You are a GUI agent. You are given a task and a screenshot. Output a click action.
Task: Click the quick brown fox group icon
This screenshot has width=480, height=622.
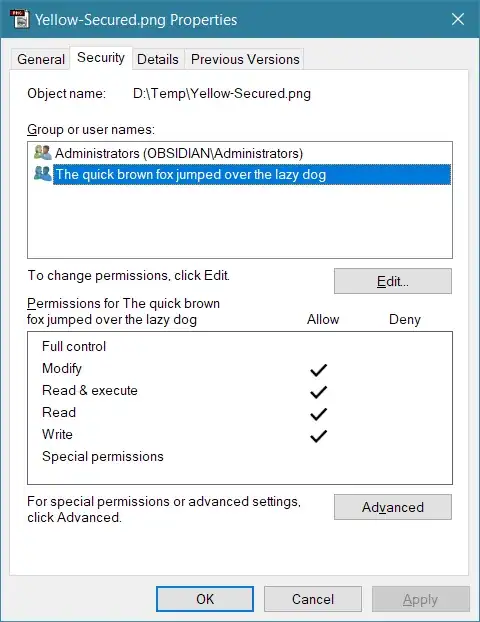(x=42, y=174)
